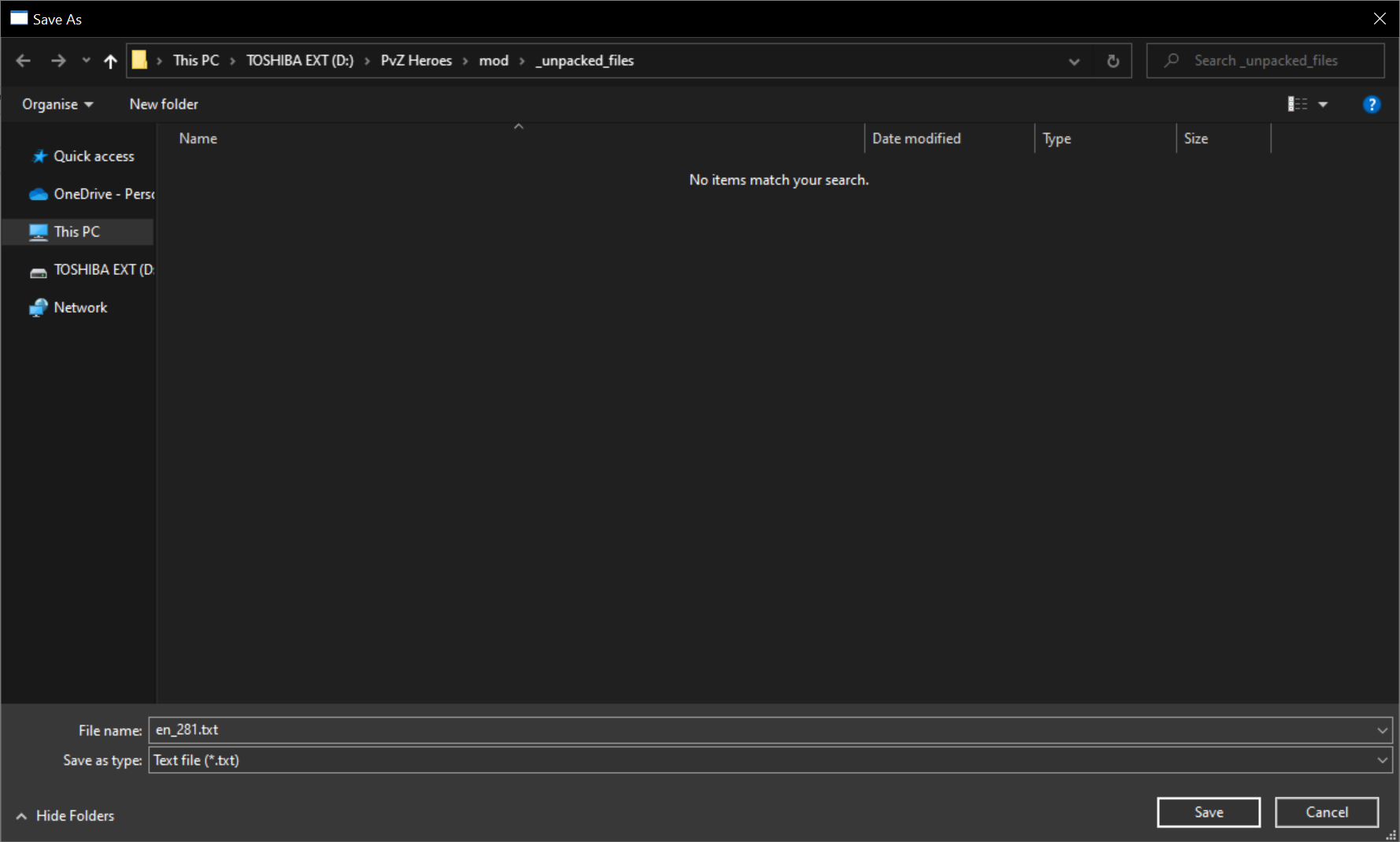Expand the address bar history dropdown
Viewport: 1400px width, 842px height.
(x=1074, y=61)
